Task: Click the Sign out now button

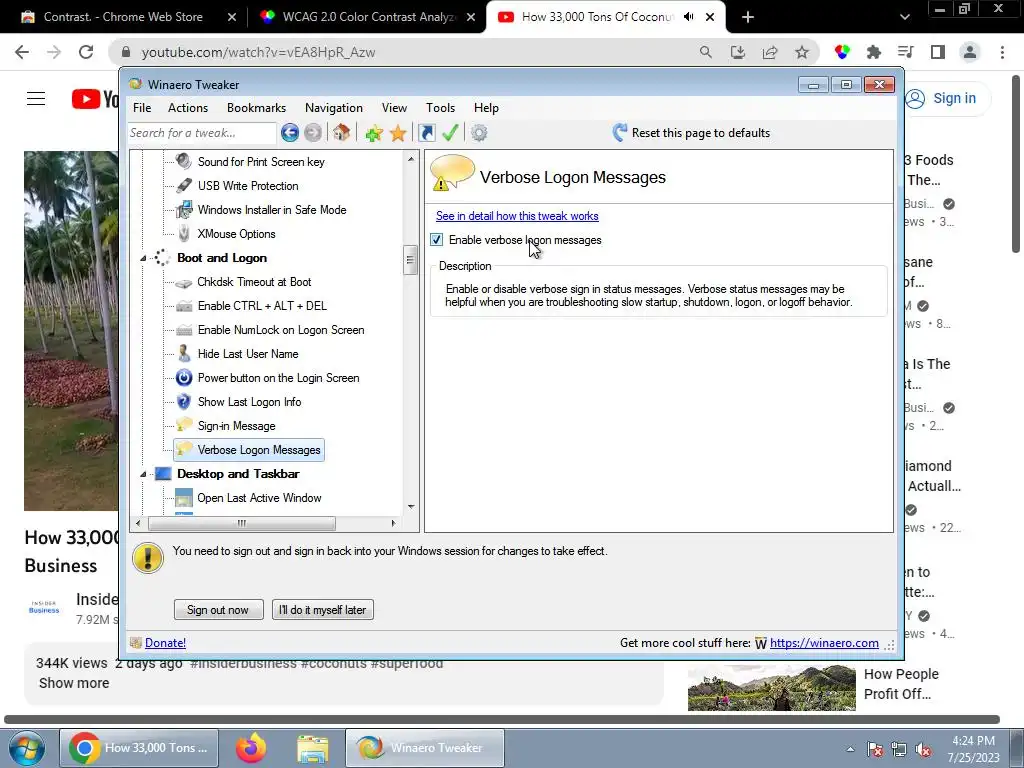Action: point(218,609)
